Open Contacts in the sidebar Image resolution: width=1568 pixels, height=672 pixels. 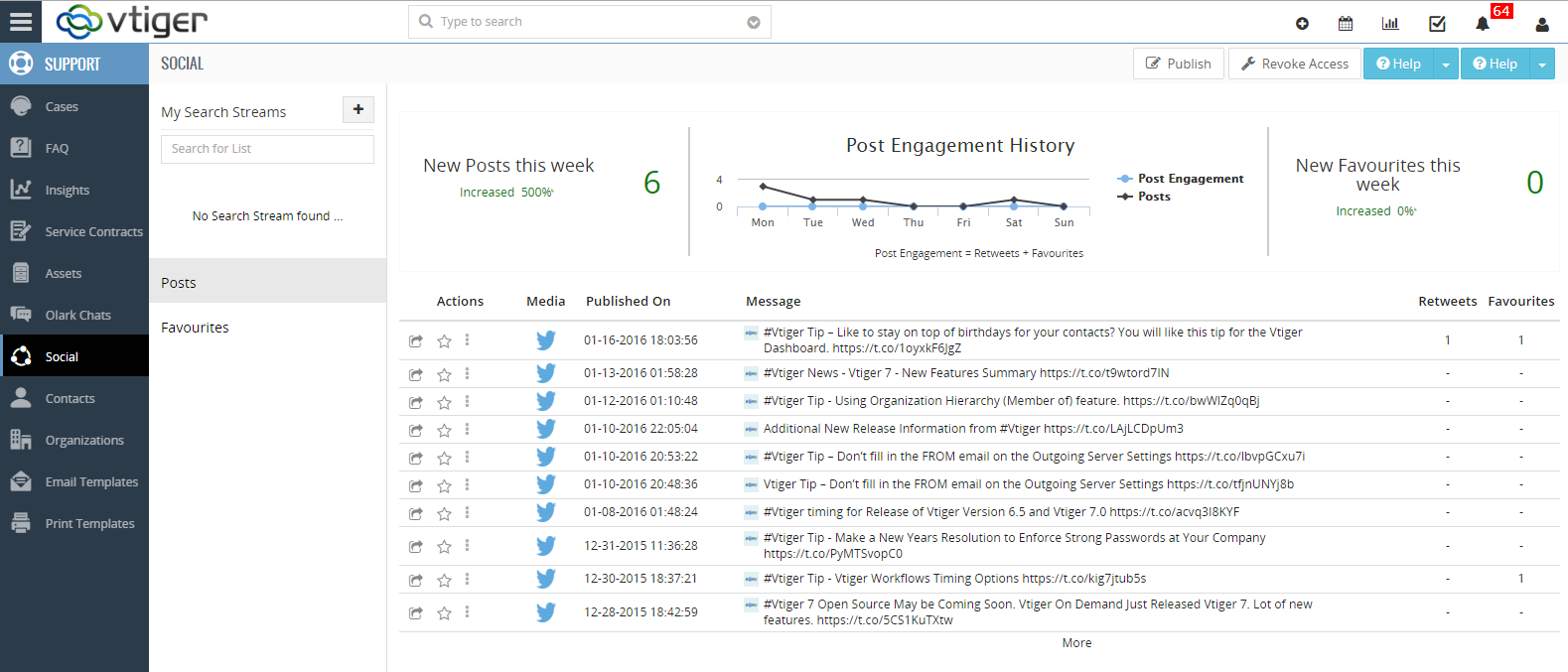74,398
